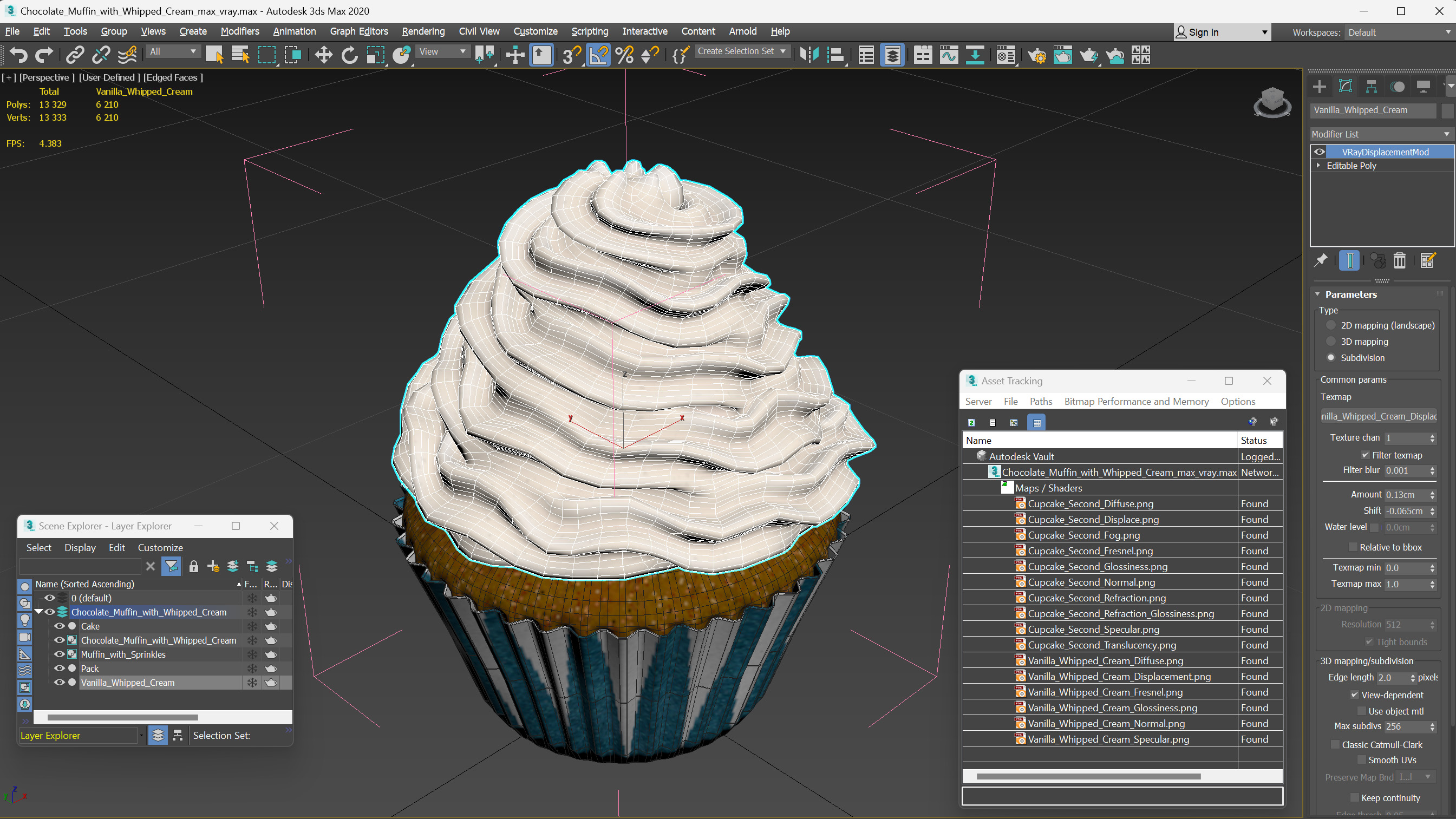This screenshot has width=1456, height=819.
Task: Enable the Use object mtl checkbox
Action: (1362, 711)
